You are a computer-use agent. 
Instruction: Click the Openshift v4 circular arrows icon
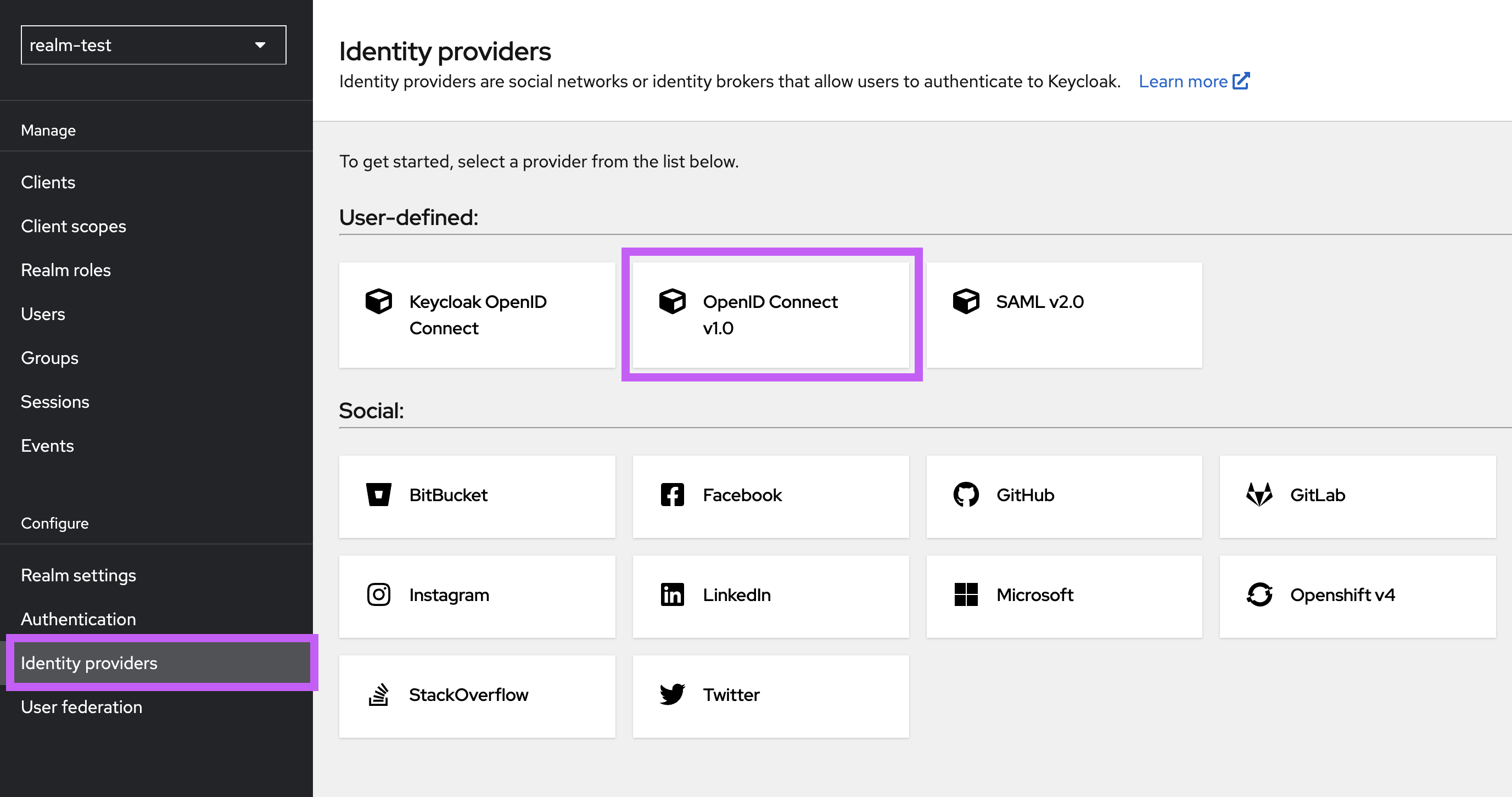(1259, 594)
